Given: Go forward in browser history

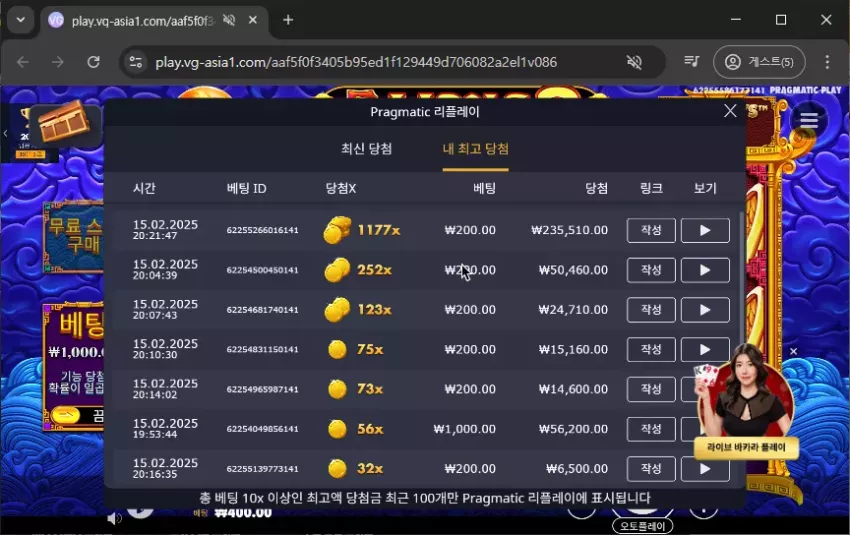Looking at the screenshot, I should (57, 62).
